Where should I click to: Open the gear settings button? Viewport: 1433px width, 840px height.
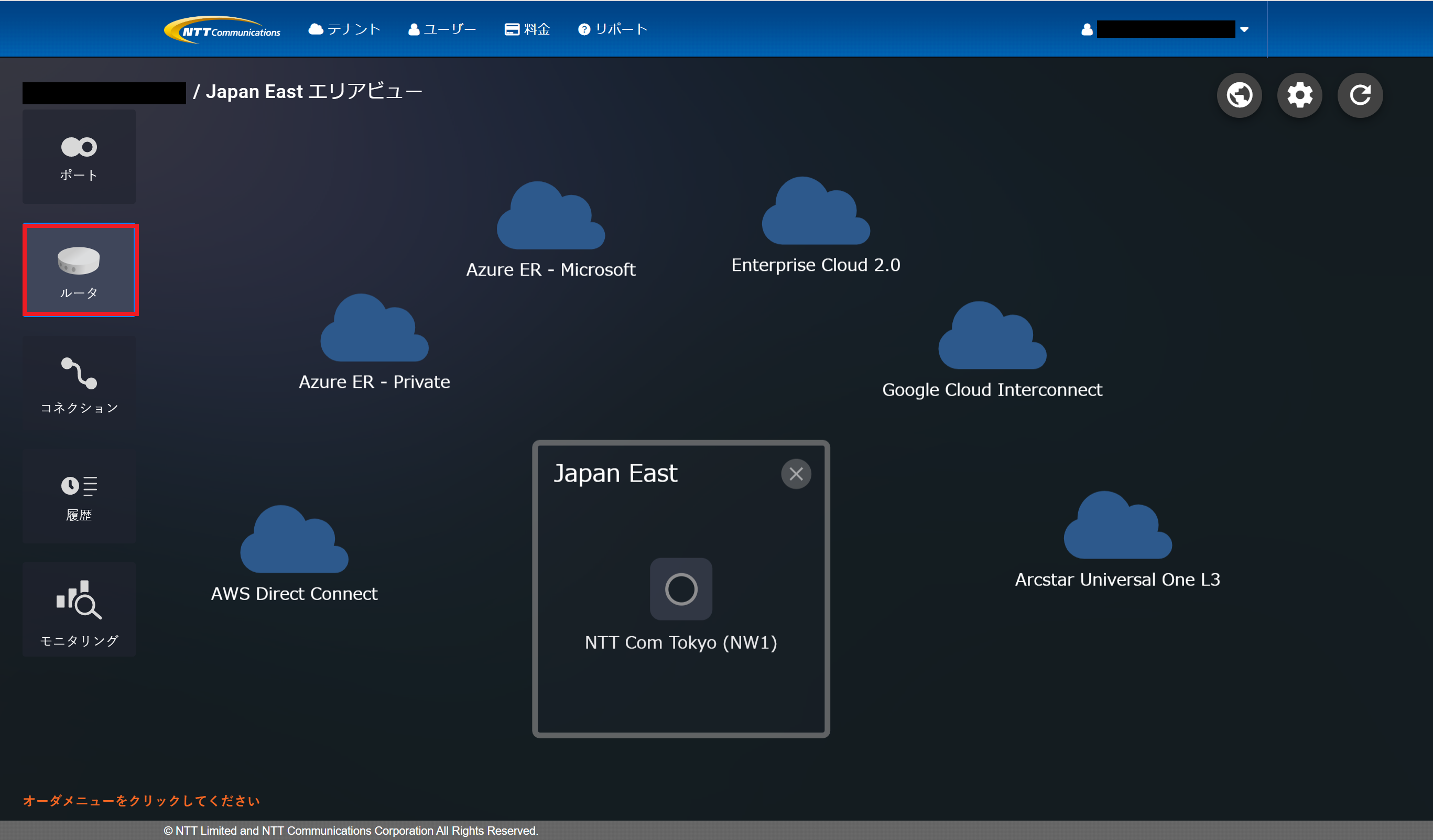(x=1299, y=95)
